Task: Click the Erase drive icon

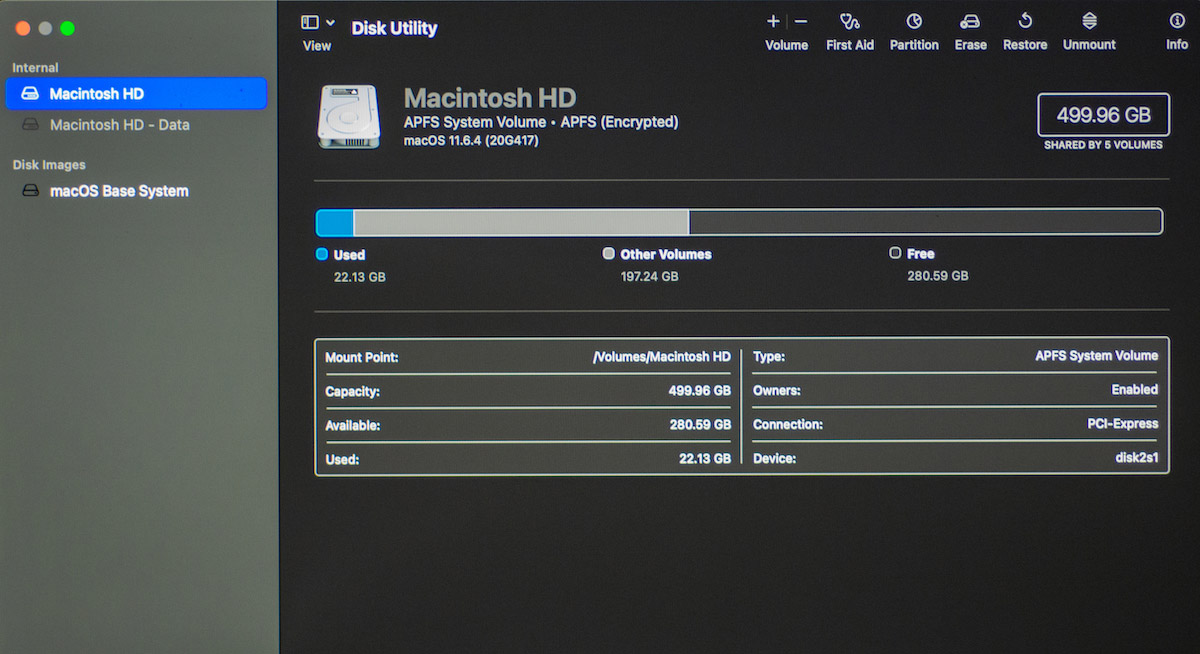Action: pyautogui.click(x=970, y=21)
